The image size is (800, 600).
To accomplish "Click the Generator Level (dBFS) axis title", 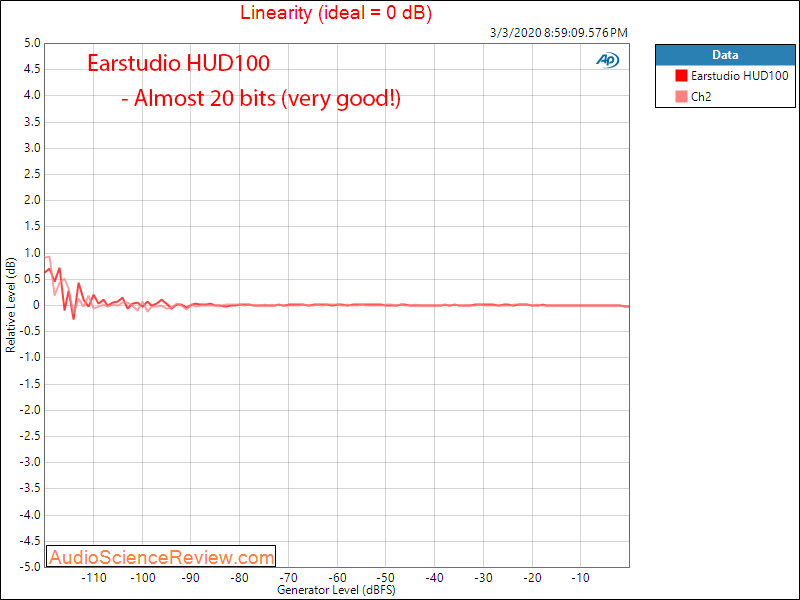I will click(336, 590).
